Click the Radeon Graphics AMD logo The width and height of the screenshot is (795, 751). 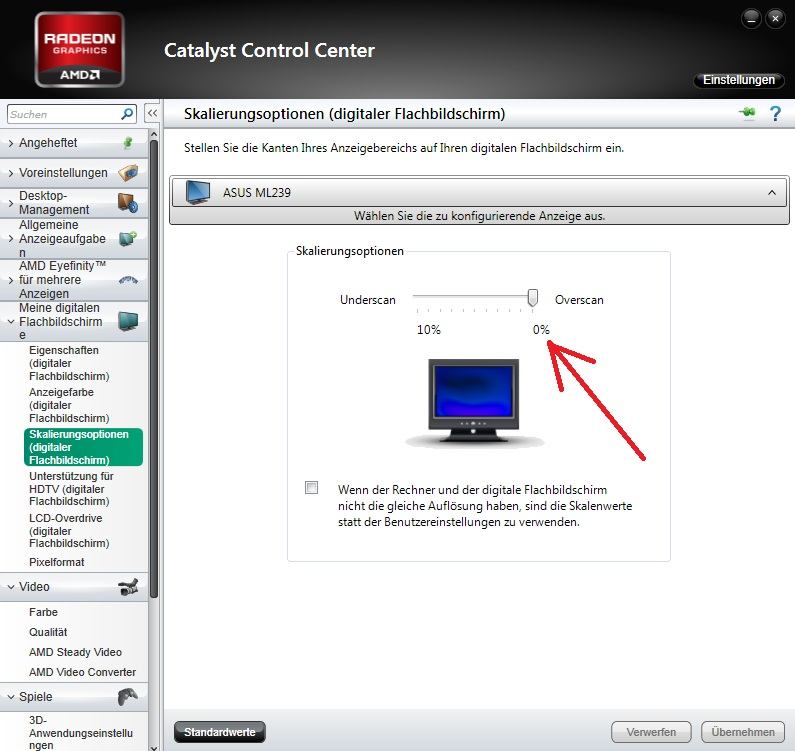[x=80, y=50]
